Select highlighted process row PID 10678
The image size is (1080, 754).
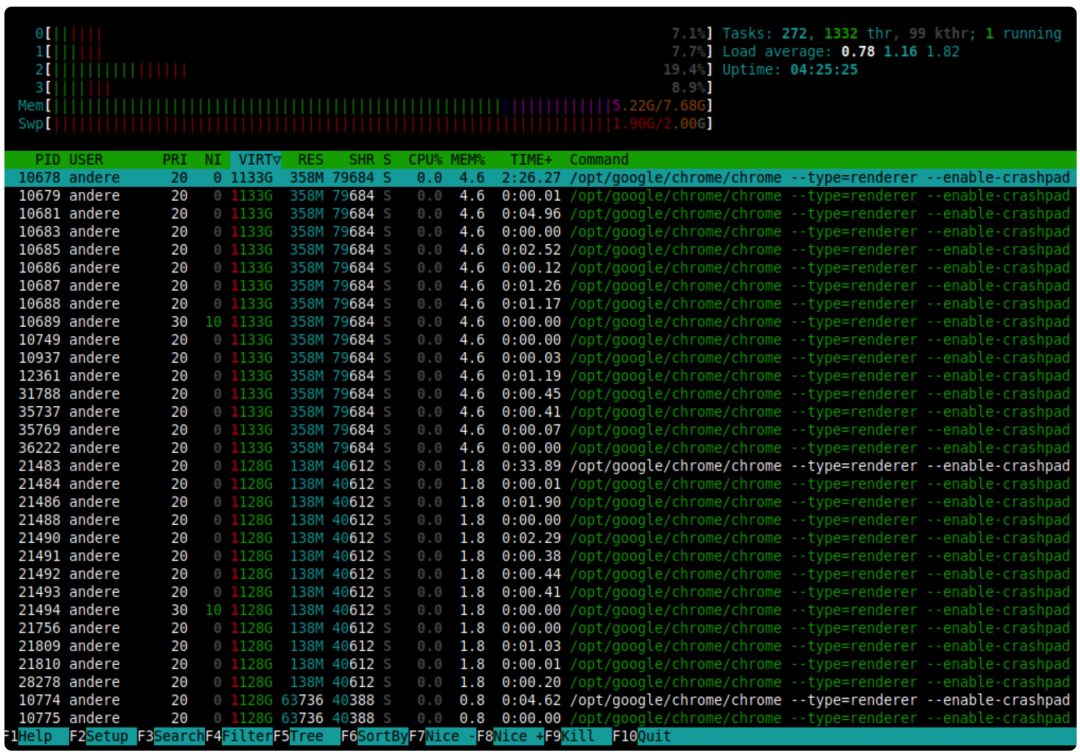tap(540, 178)
